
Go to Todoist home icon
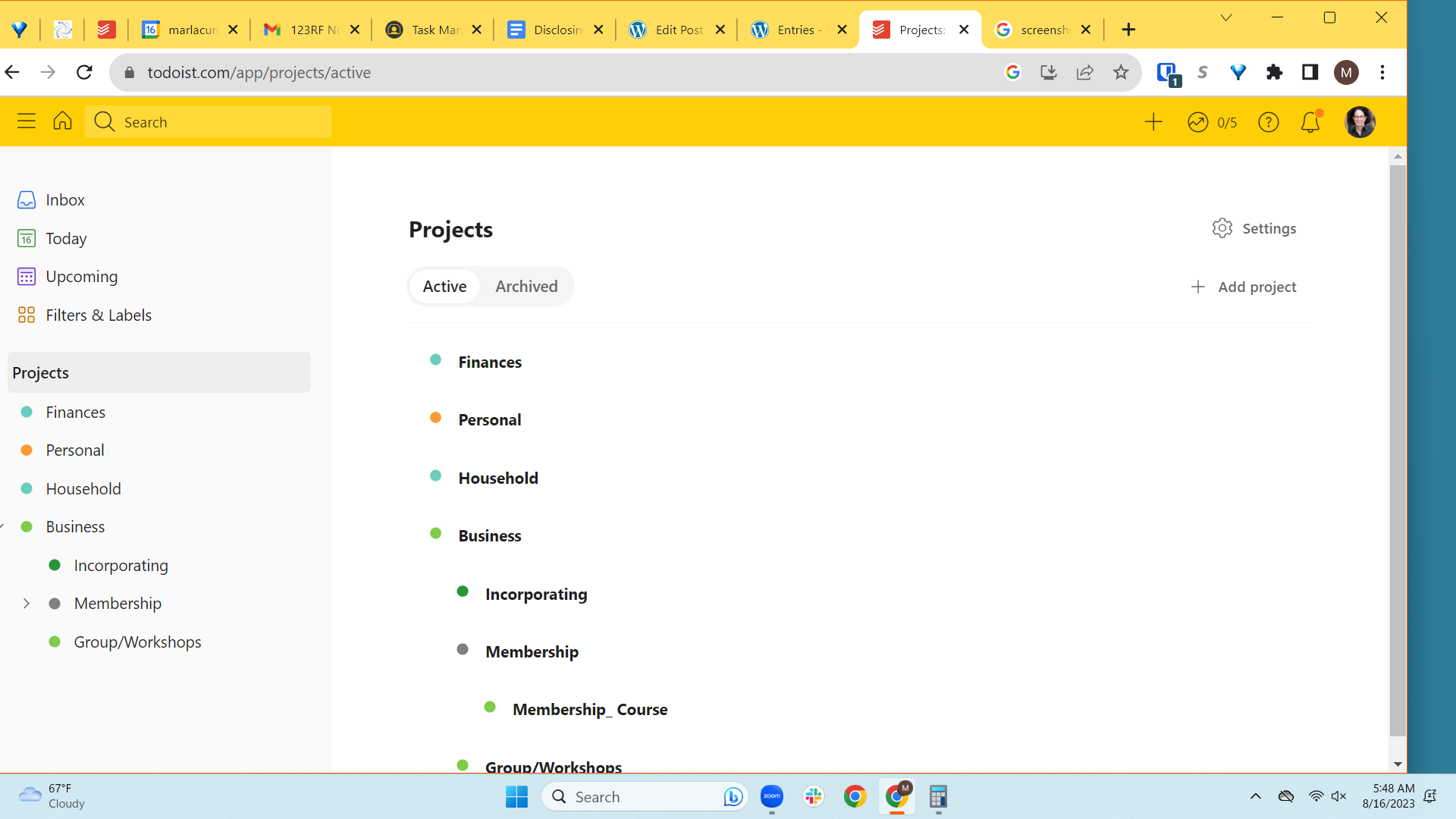tap(62, 121)
